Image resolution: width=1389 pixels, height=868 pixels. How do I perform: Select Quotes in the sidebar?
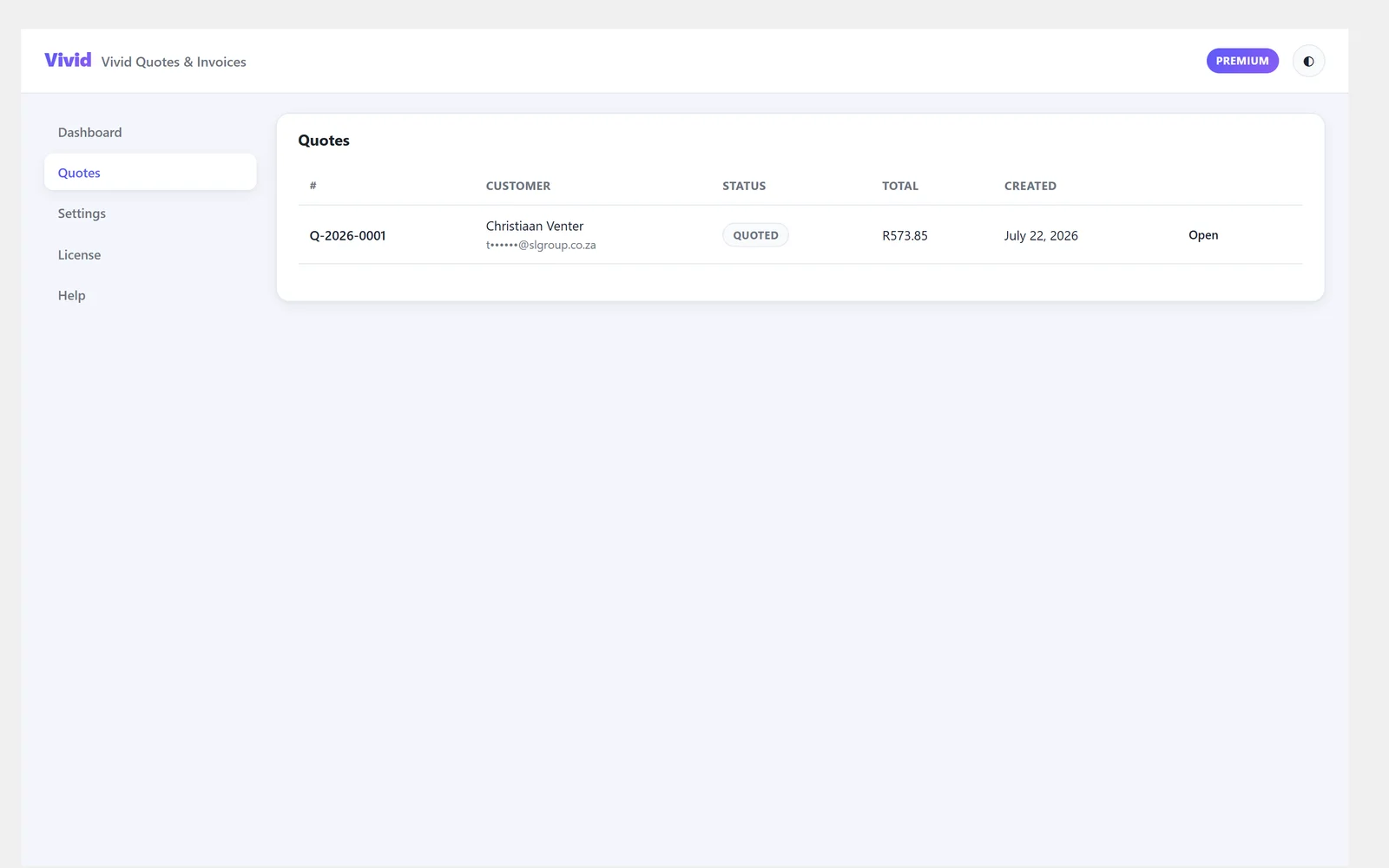click(150, 173)
